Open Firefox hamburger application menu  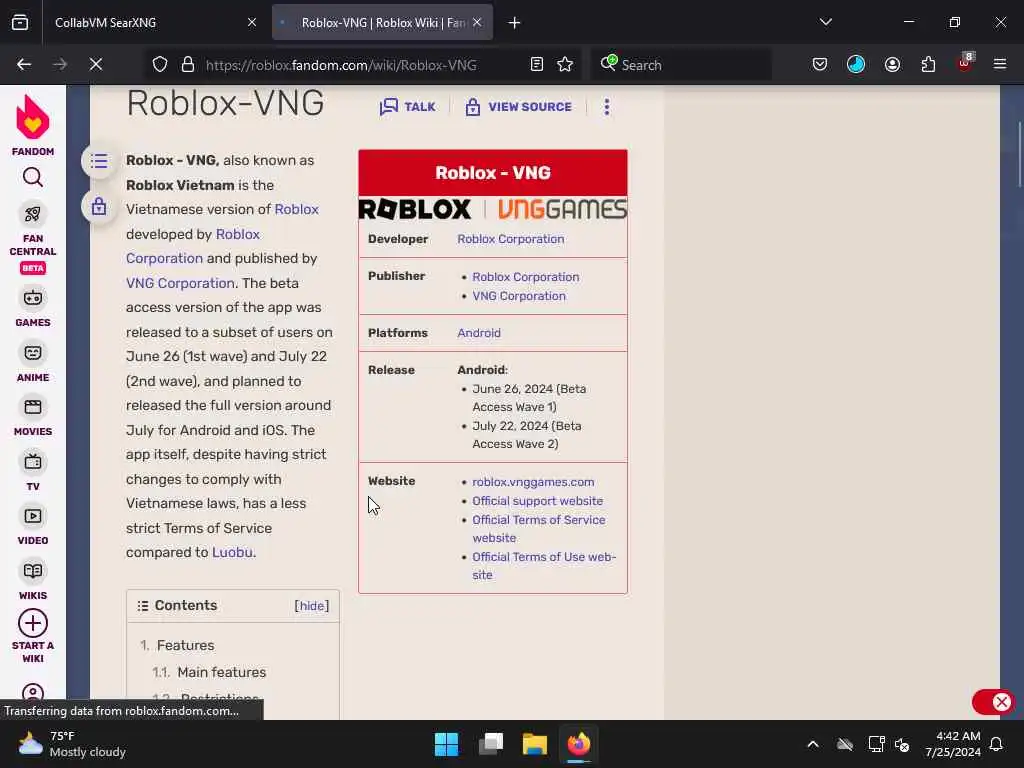pos(1000,64)
